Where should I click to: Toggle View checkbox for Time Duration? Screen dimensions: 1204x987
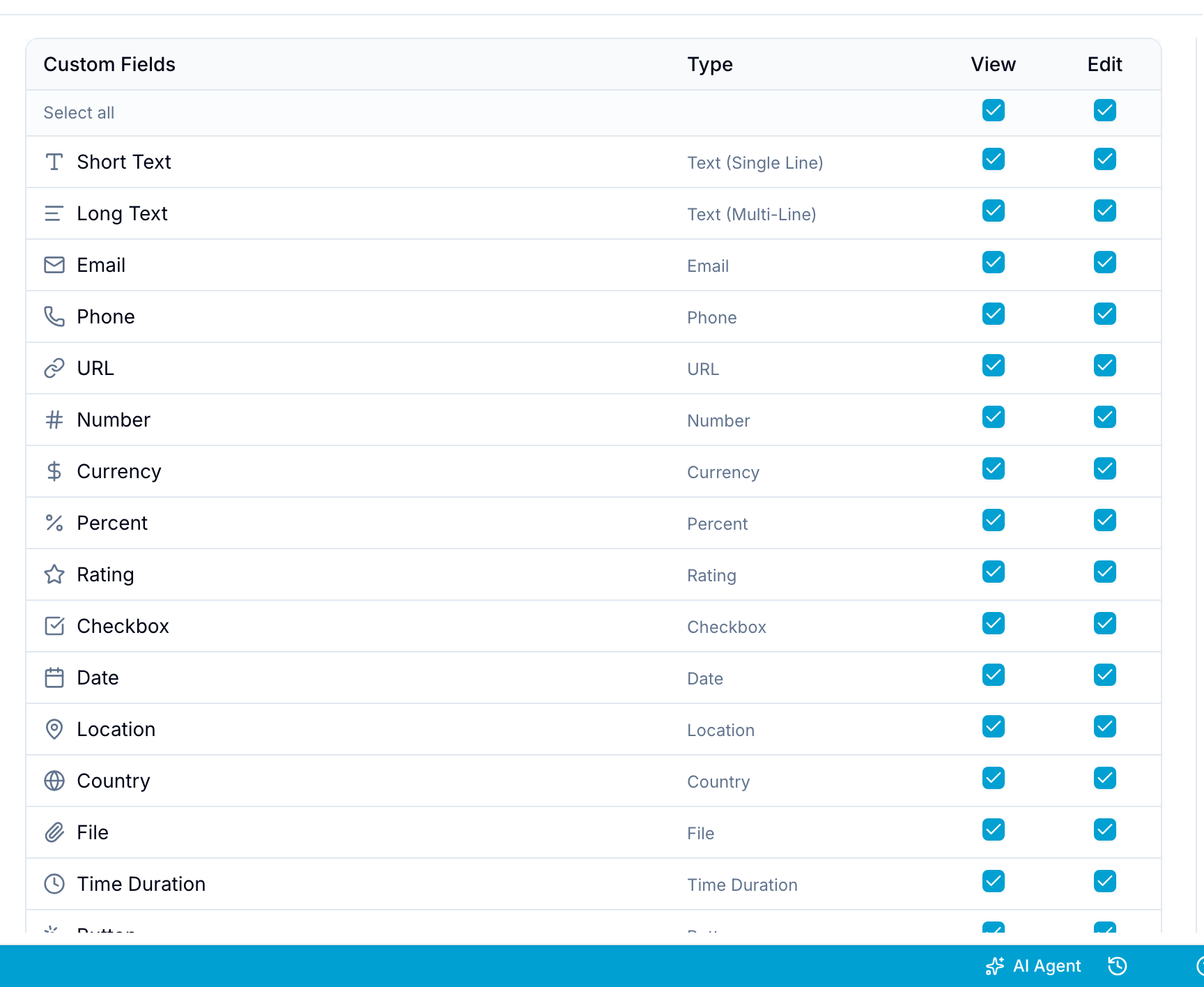[994, 881]
